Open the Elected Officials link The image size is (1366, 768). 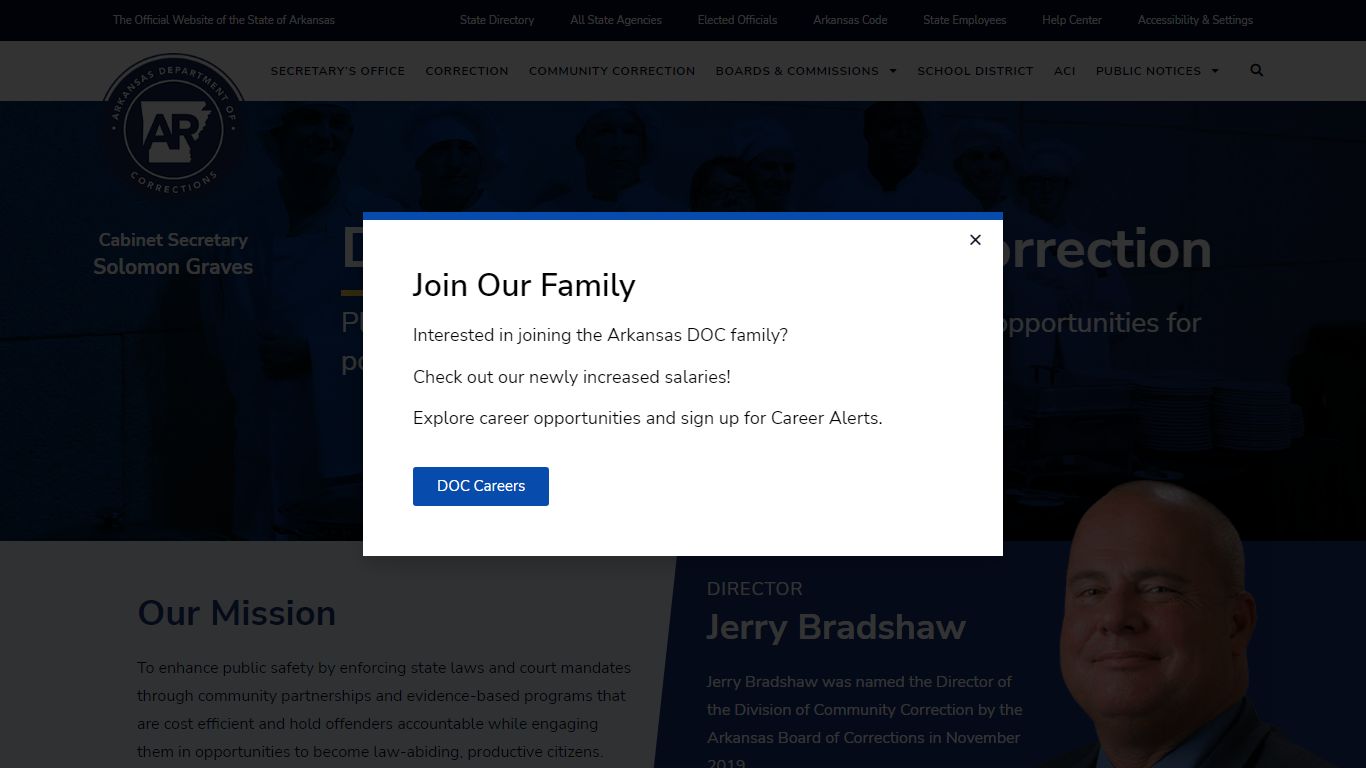[737, 20]
